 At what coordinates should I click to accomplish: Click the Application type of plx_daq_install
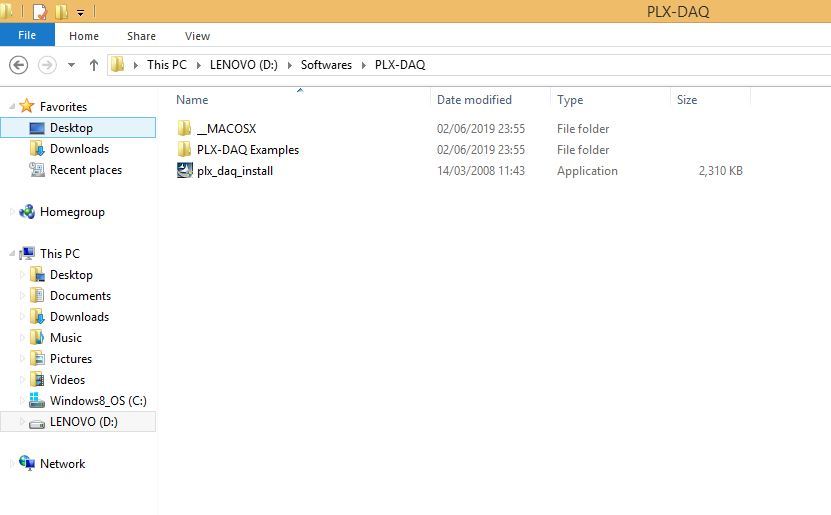point(587,171)
